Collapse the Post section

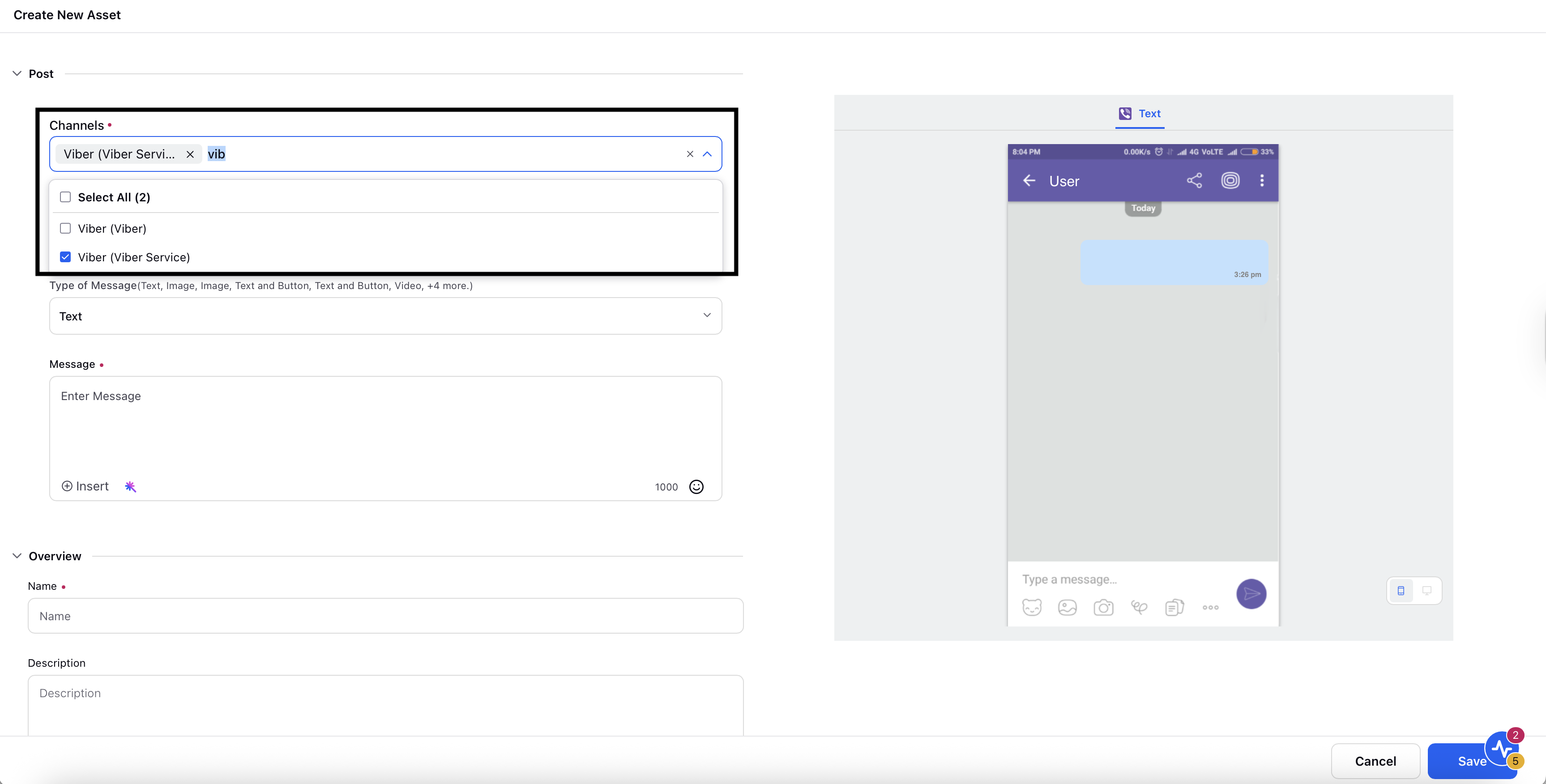(17, 74)
